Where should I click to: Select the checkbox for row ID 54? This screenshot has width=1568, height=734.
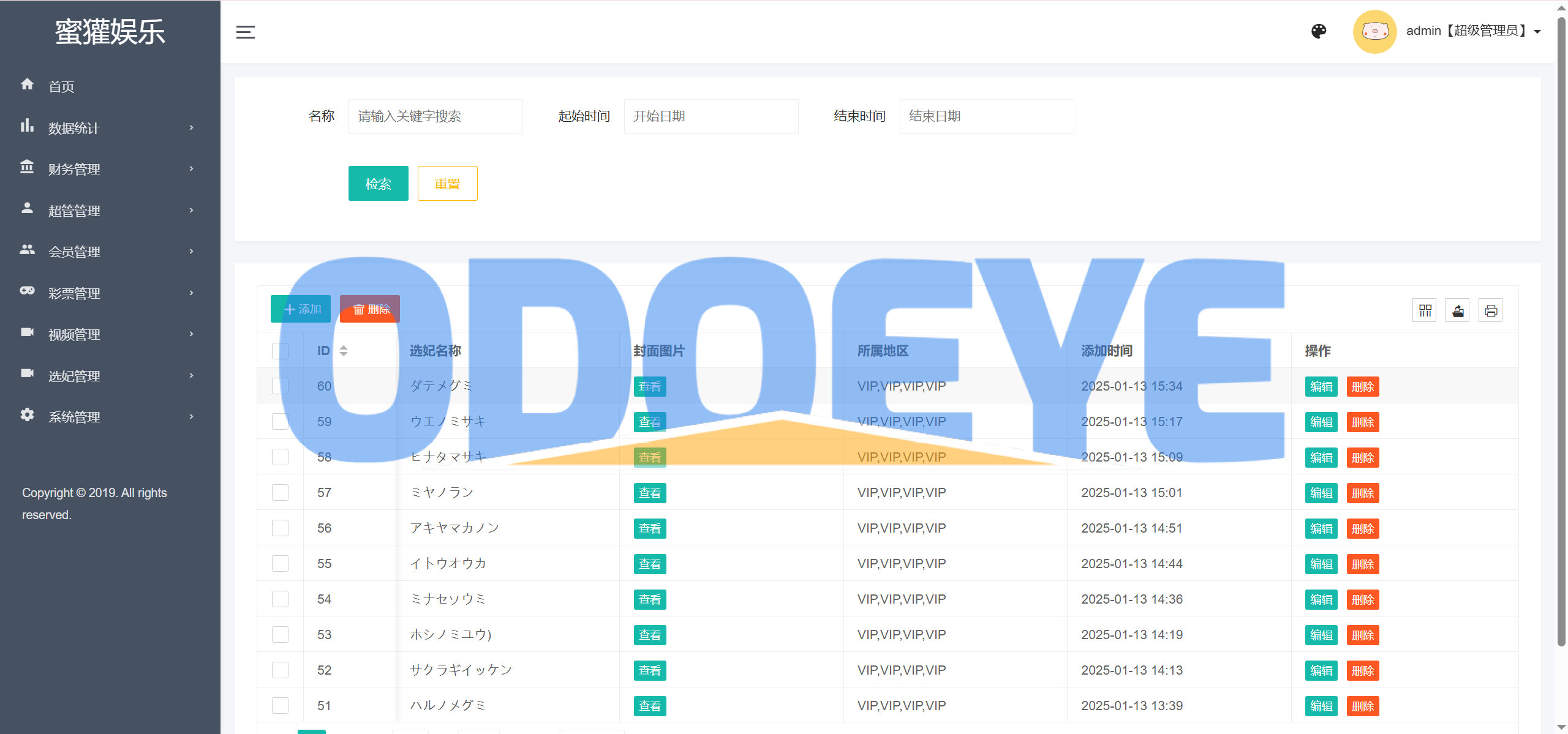[x=280, y=599]
